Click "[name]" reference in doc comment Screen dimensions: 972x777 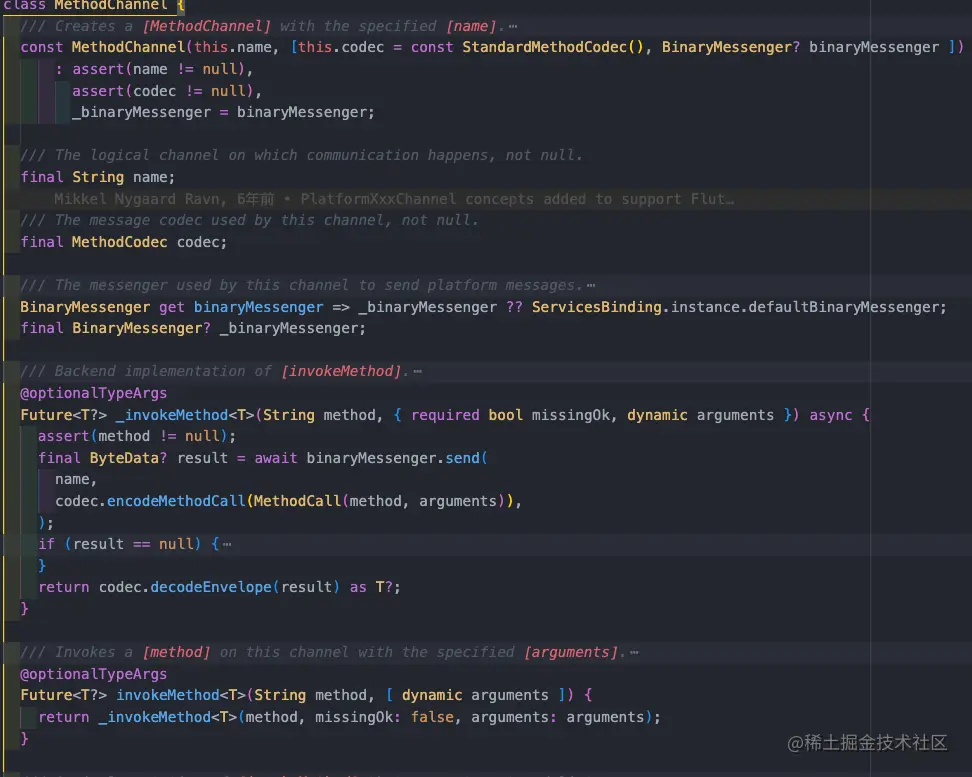tap(471, 26)
